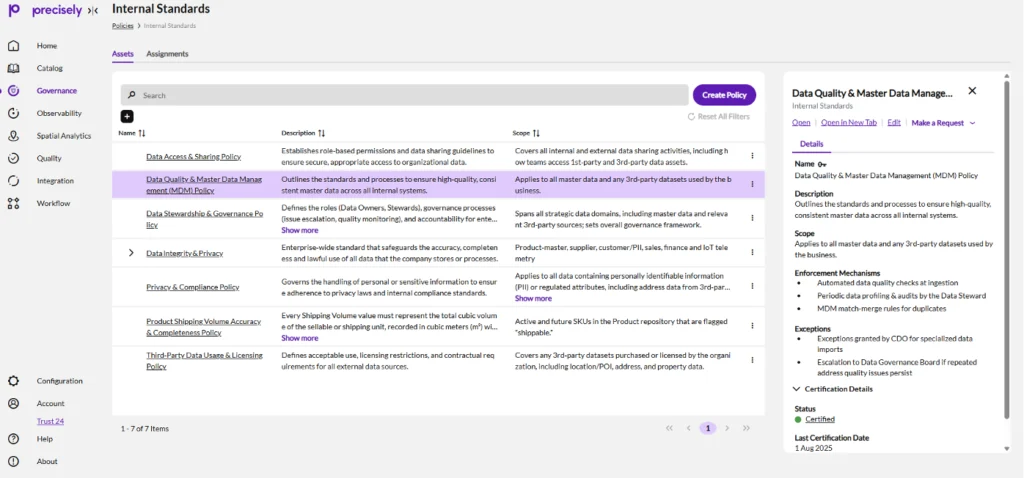Sort the table by Description column
1024x478 pixels.
[x=322, y=133]
